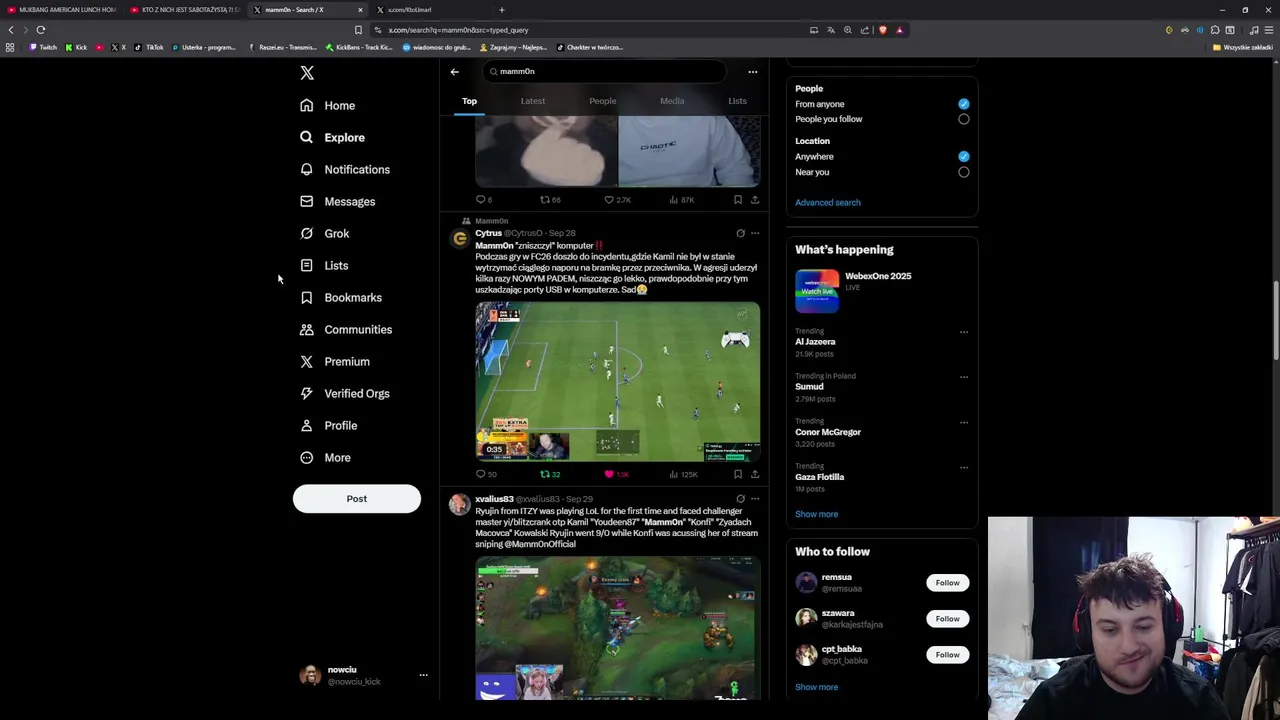Select Near you location radio option
1280x720 pixels.
click(964, 172)
